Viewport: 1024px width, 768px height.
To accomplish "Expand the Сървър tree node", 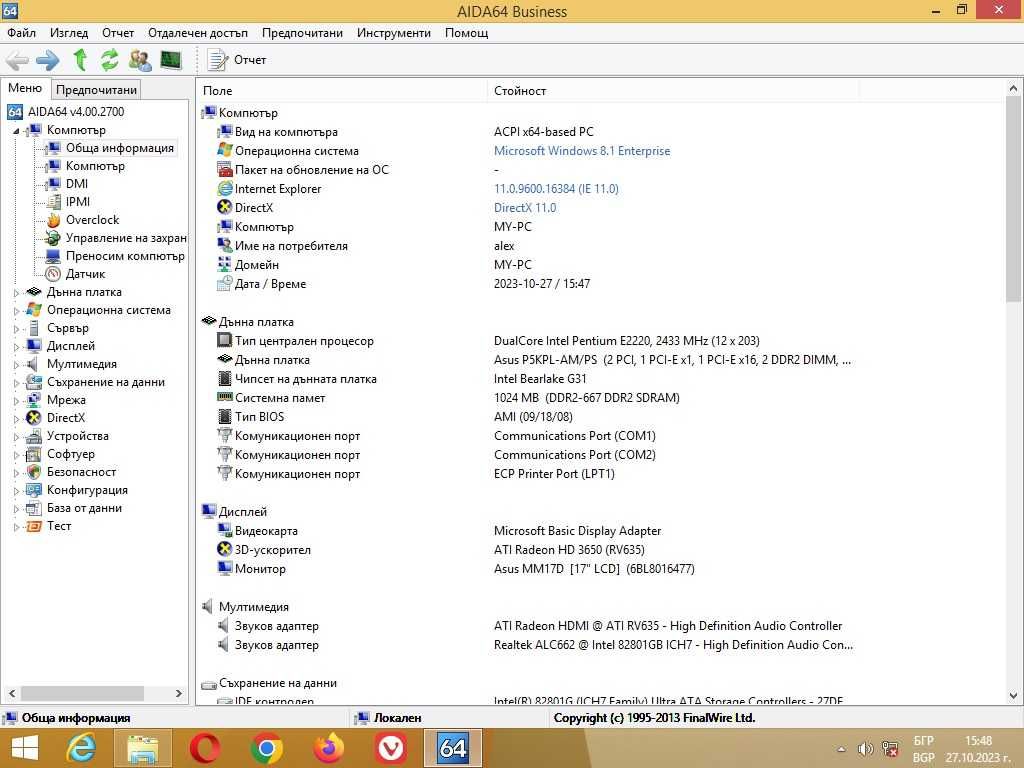I will (16, 328).
